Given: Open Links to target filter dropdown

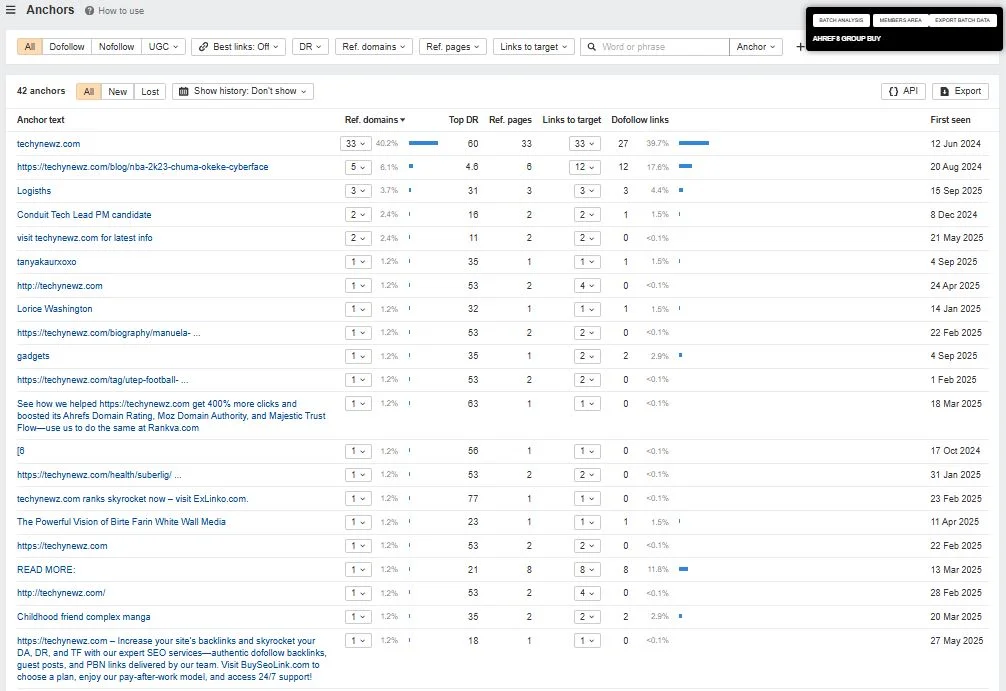Looking at the screenshot, I should [x=534, y=47].
